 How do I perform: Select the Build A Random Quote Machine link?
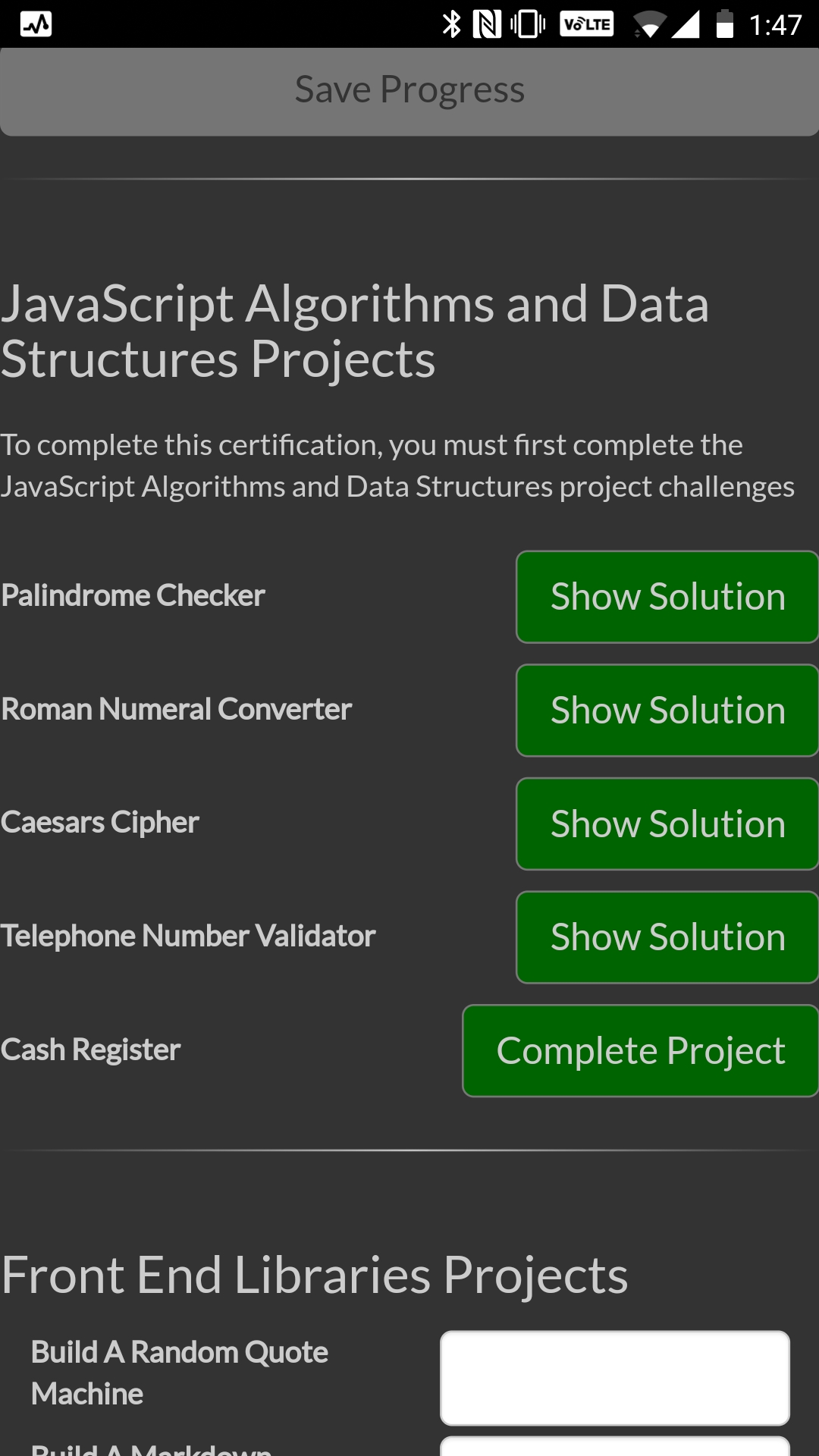(178, 1371)
